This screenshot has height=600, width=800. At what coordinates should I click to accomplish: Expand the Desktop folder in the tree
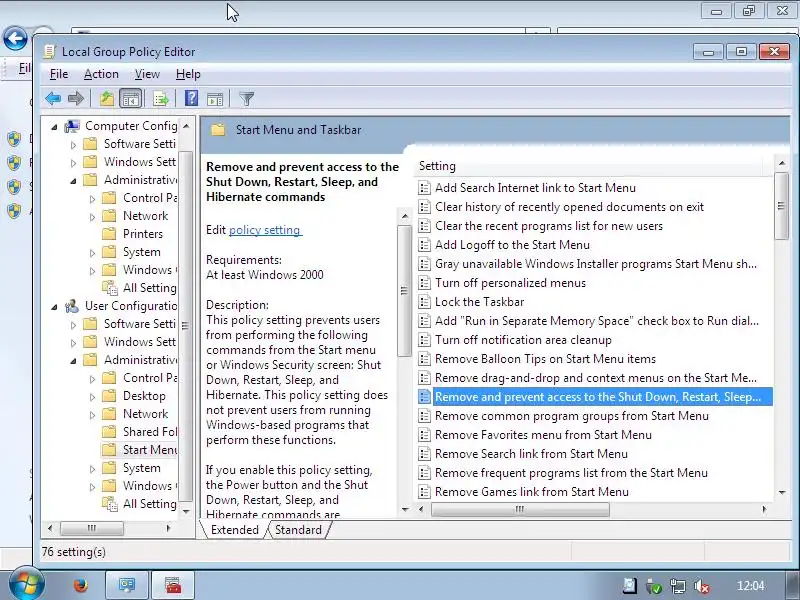click(92, 397)
